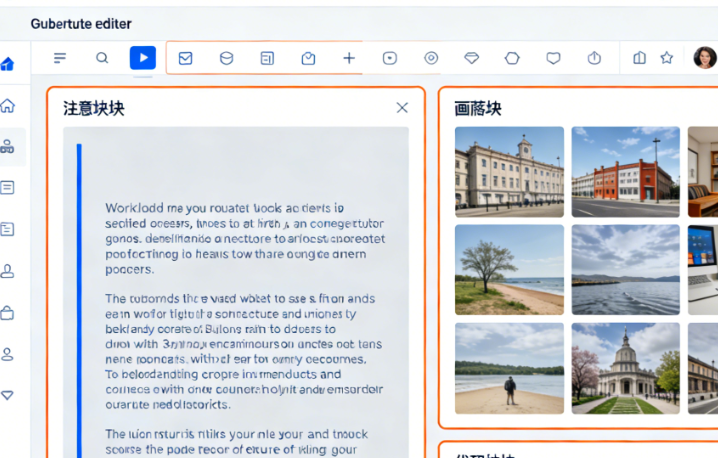Click the blue callout bar

(x=79, y=300)
